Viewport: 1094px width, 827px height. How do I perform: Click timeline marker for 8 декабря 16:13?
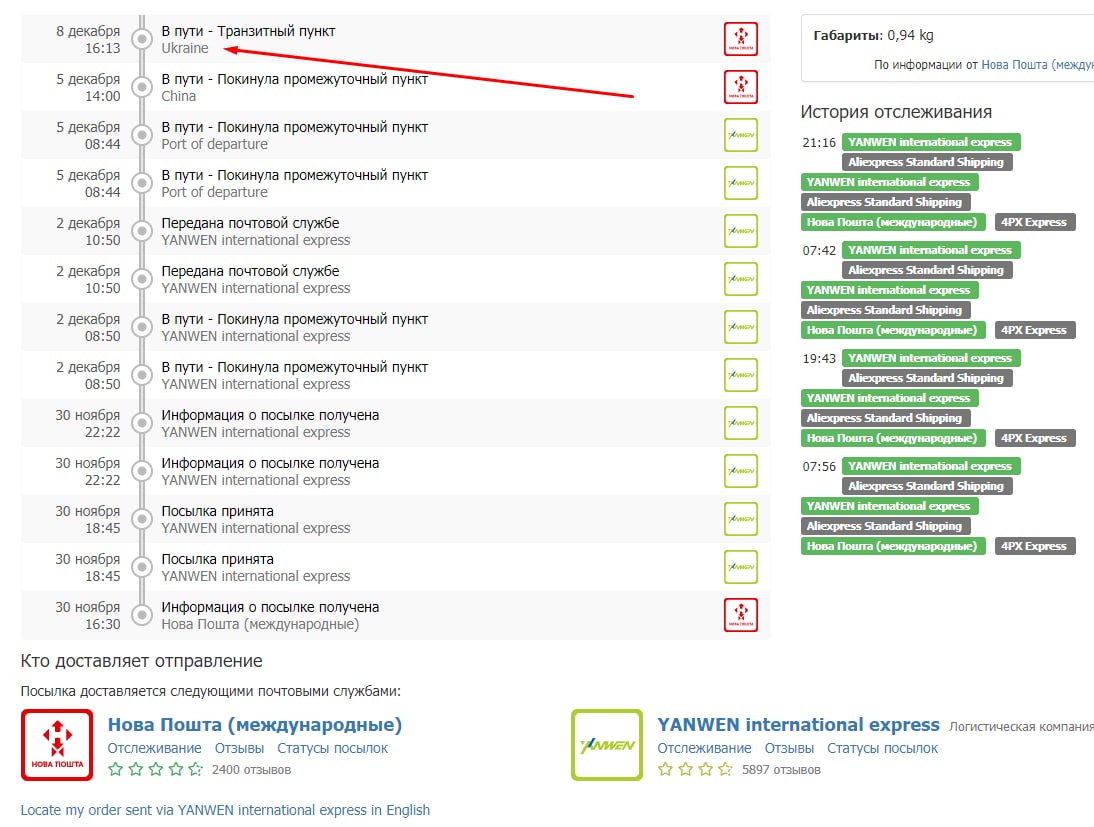142,39
